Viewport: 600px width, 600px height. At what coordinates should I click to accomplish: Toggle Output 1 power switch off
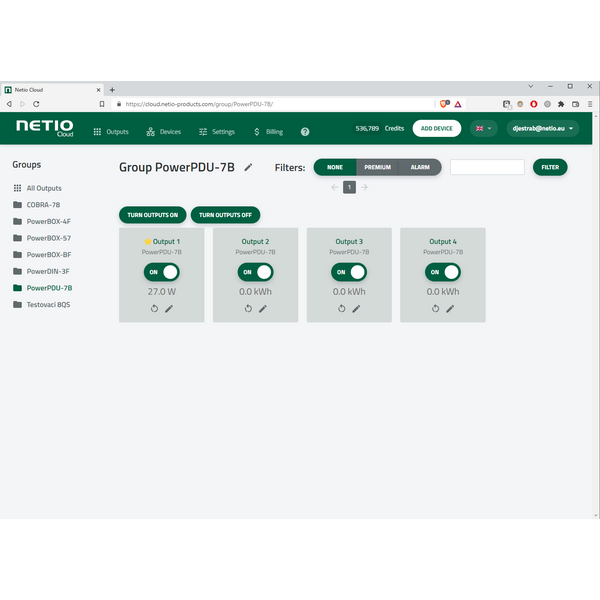point(161,272)
